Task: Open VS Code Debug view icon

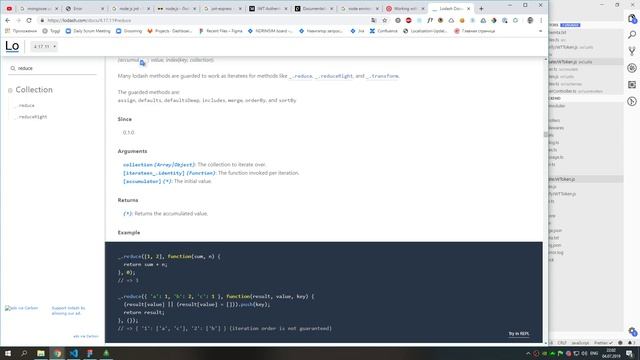Action: coord(632,68)
